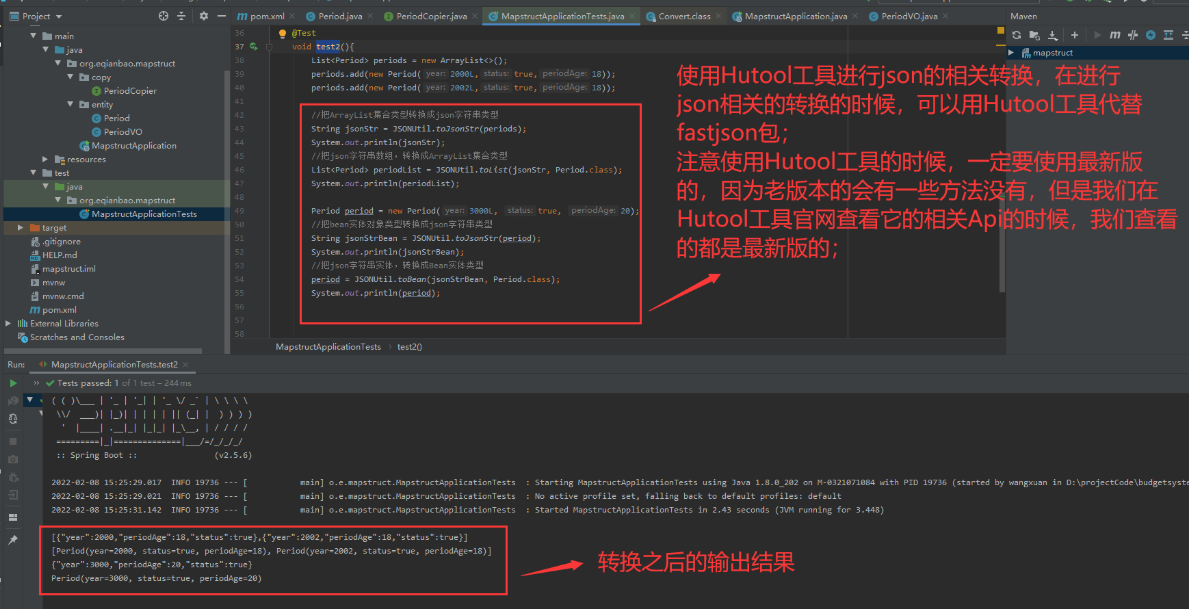Collapse all nodes in Project panel
Viewport: 1189px width, 610px height.
tap(182, 16)
